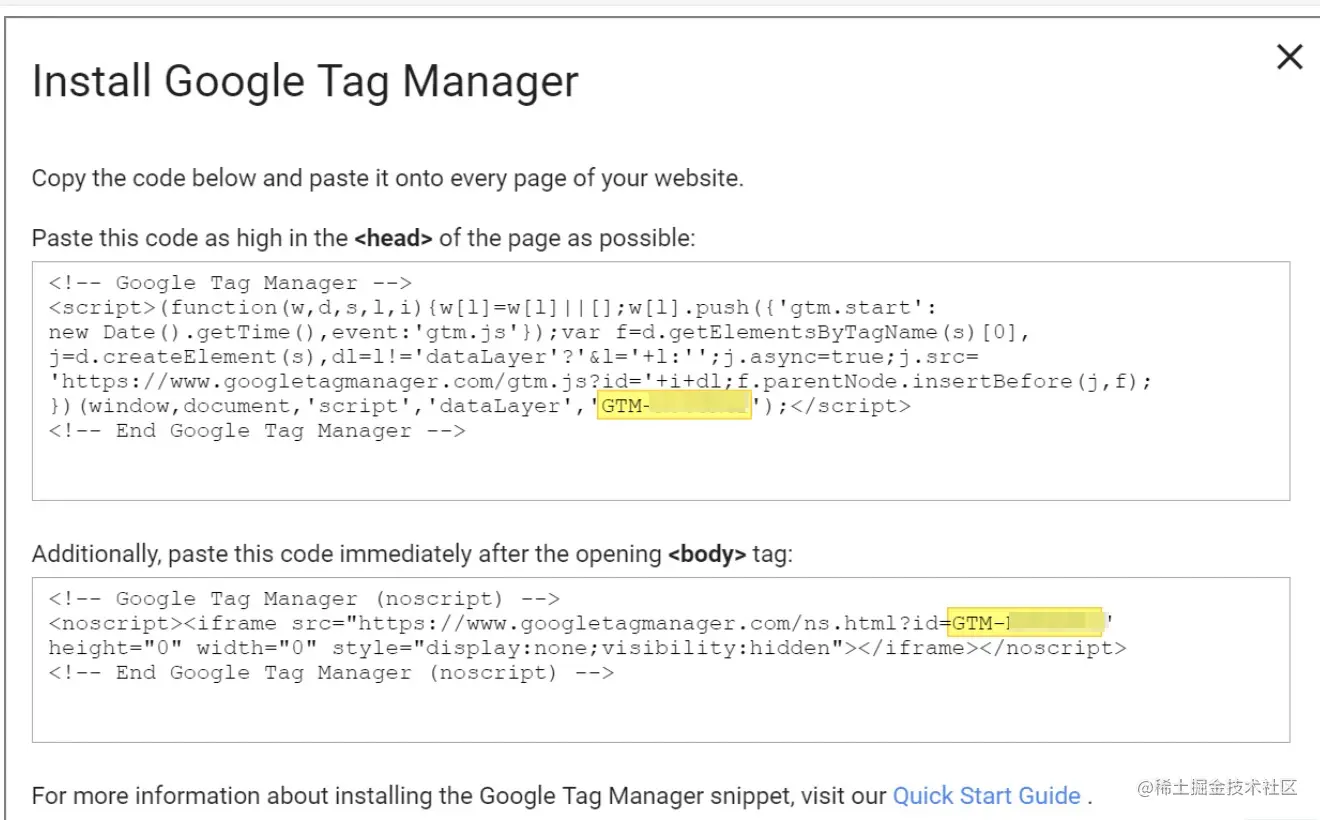This screenshot has height=820, width=1320.
Task: Click the 'Additionally, paste this code' body instruction
Action: point(412,554)
